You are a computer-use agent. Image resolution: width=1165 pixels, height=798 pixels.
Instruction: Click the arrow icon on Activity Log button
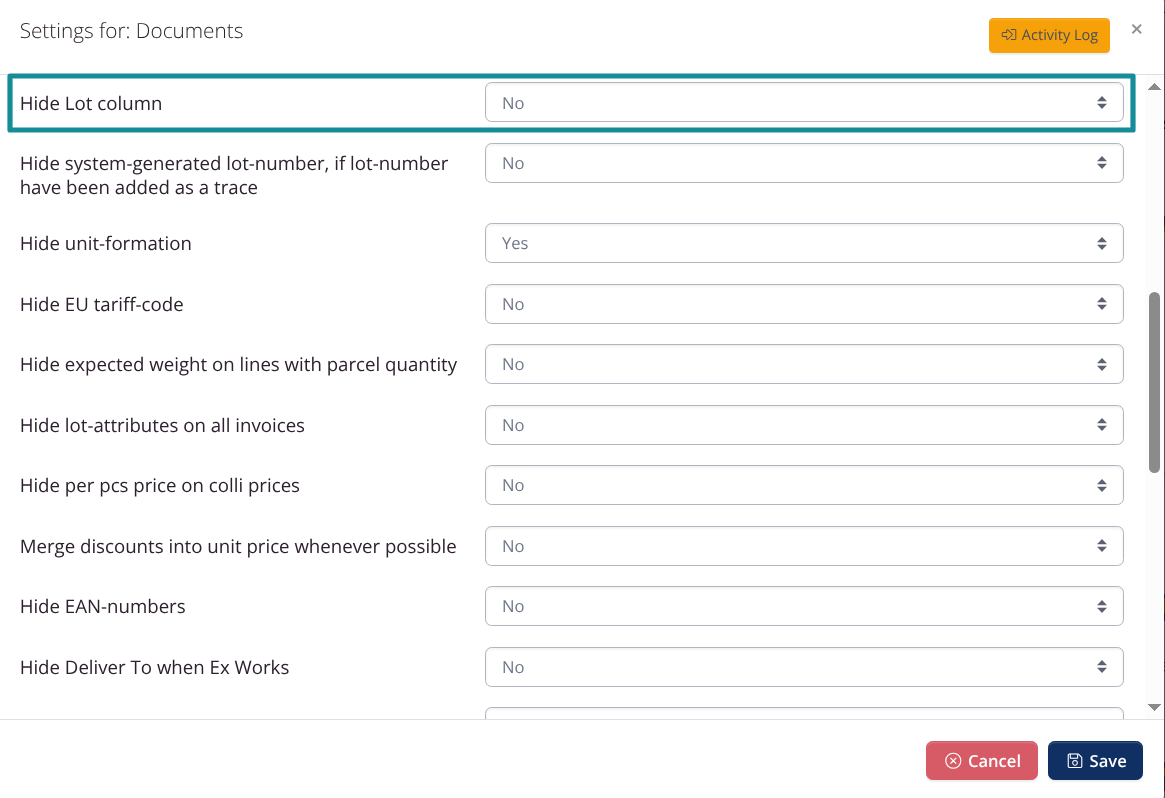coord(1009,35)
